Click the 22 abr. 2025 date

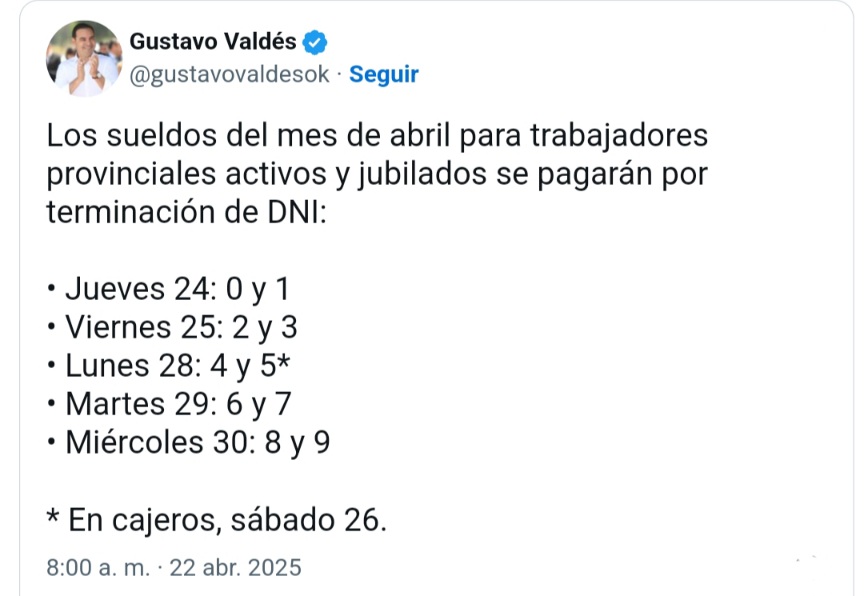tap(237, 569)
